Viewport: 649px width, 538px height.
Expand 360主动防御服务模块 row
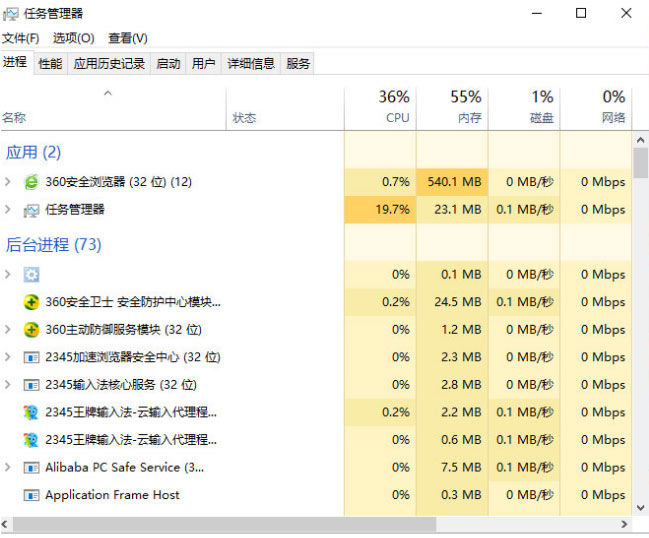[7, 329]
